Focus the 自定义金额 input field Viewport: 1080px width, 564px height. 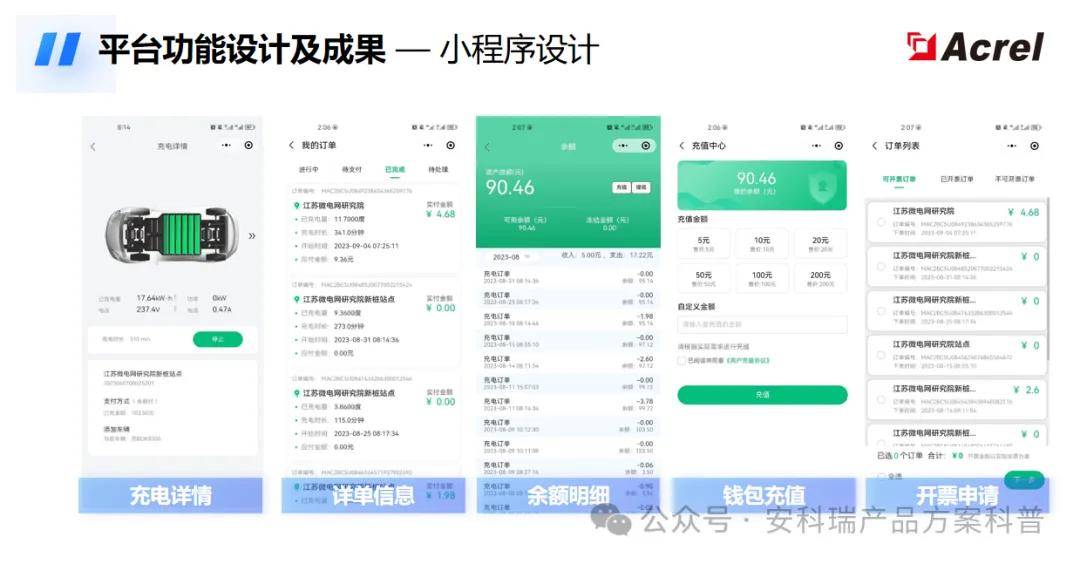[762, 324]
